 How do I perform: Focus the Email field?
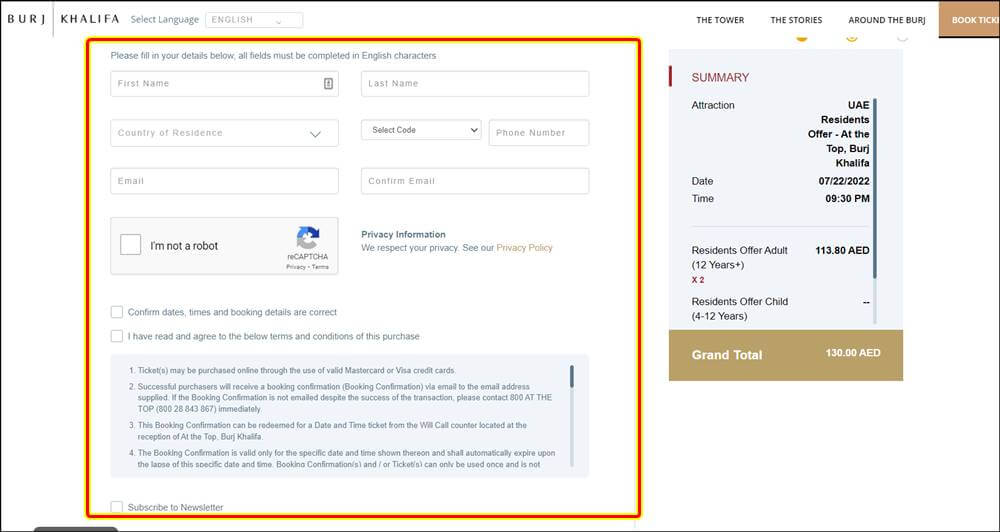click(224, 181)
